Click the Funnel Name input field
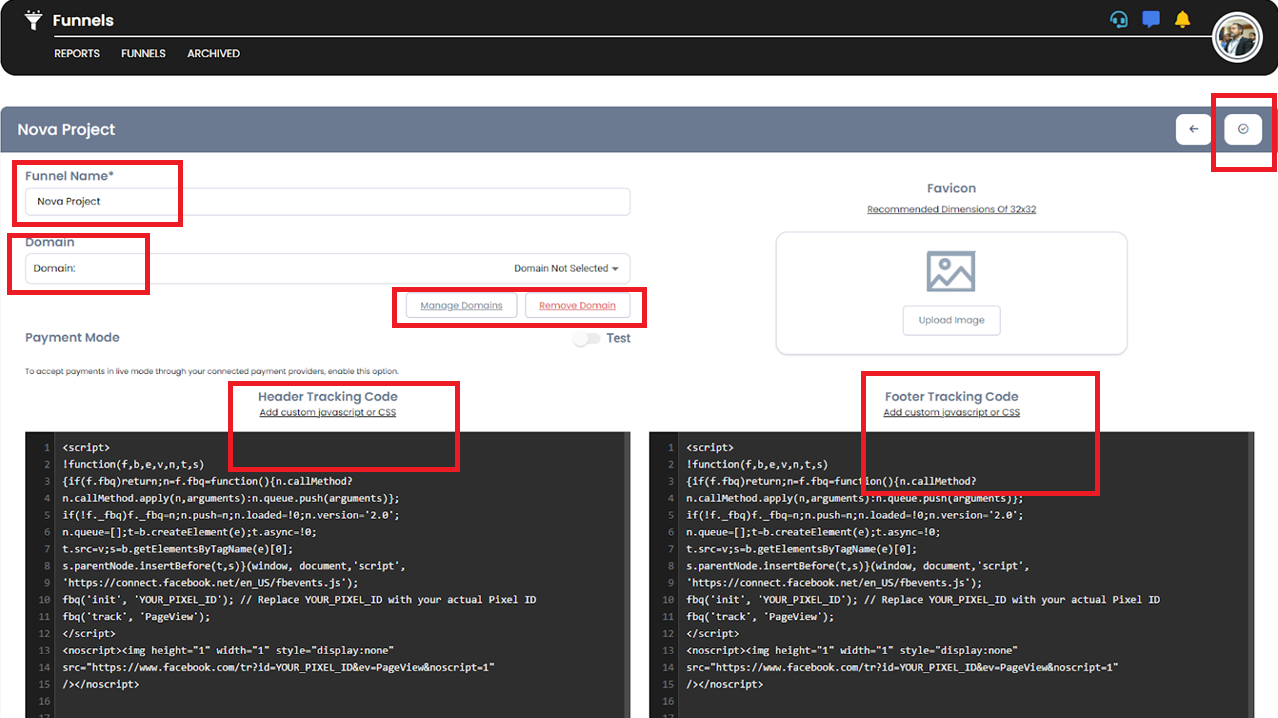Viewport: 1278px width, 718px height. [327, 201]
